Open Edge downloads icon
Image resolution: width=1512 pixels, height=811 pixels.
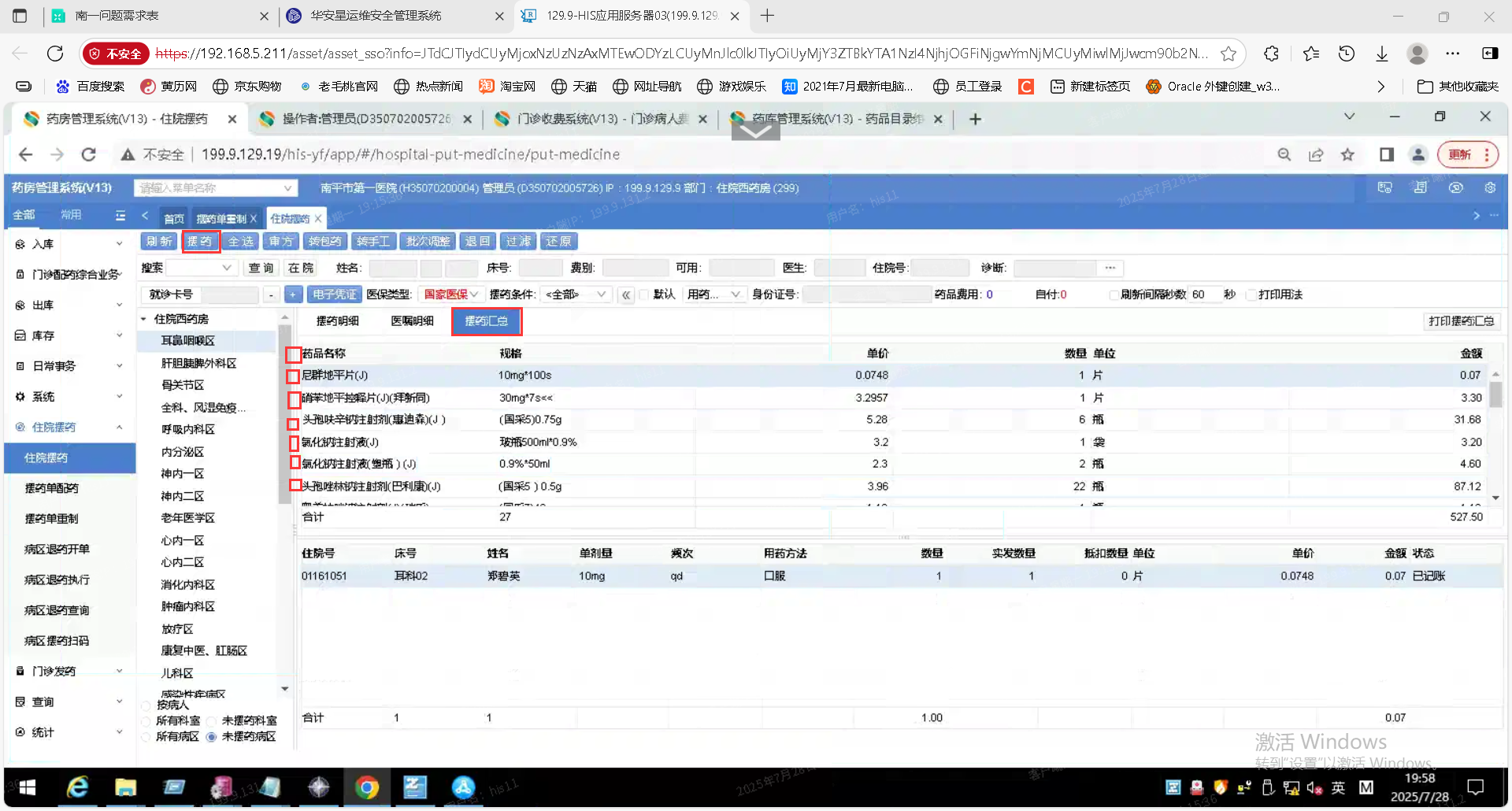click(x=1382, y=54)
